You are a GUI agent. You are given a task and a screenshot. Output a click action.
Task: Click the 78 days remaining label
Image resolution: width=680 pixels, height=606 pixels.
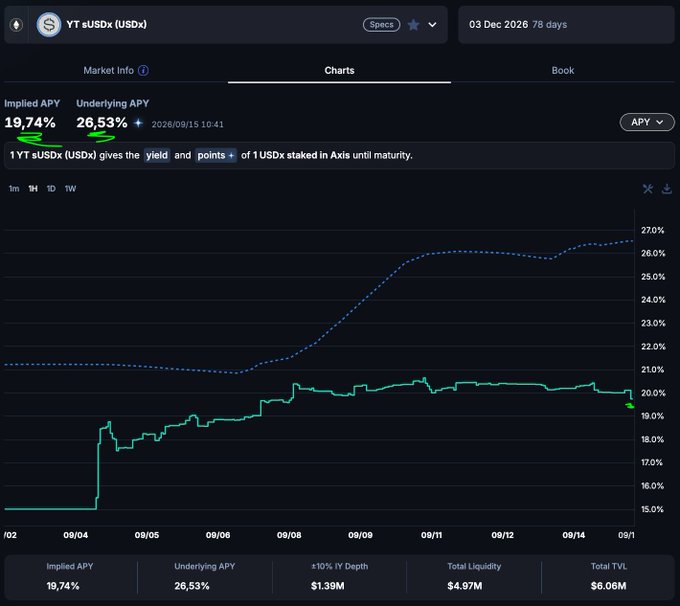pyautogui.click(x=549, y=25)
